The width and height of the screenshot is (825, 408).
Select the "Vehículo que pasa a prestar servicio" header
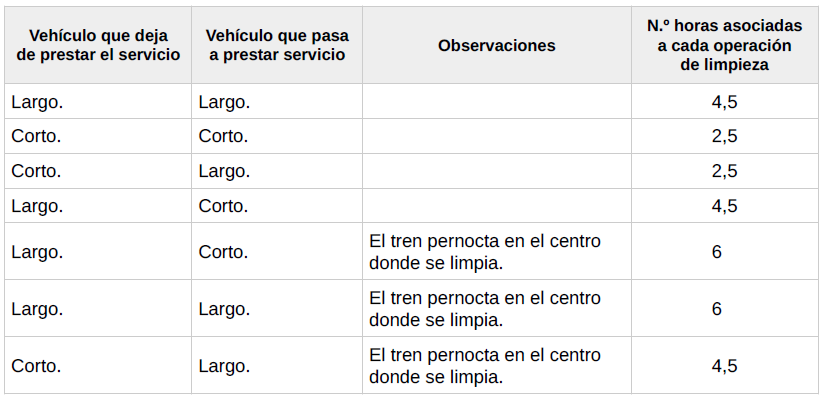[x=276, y=46]
